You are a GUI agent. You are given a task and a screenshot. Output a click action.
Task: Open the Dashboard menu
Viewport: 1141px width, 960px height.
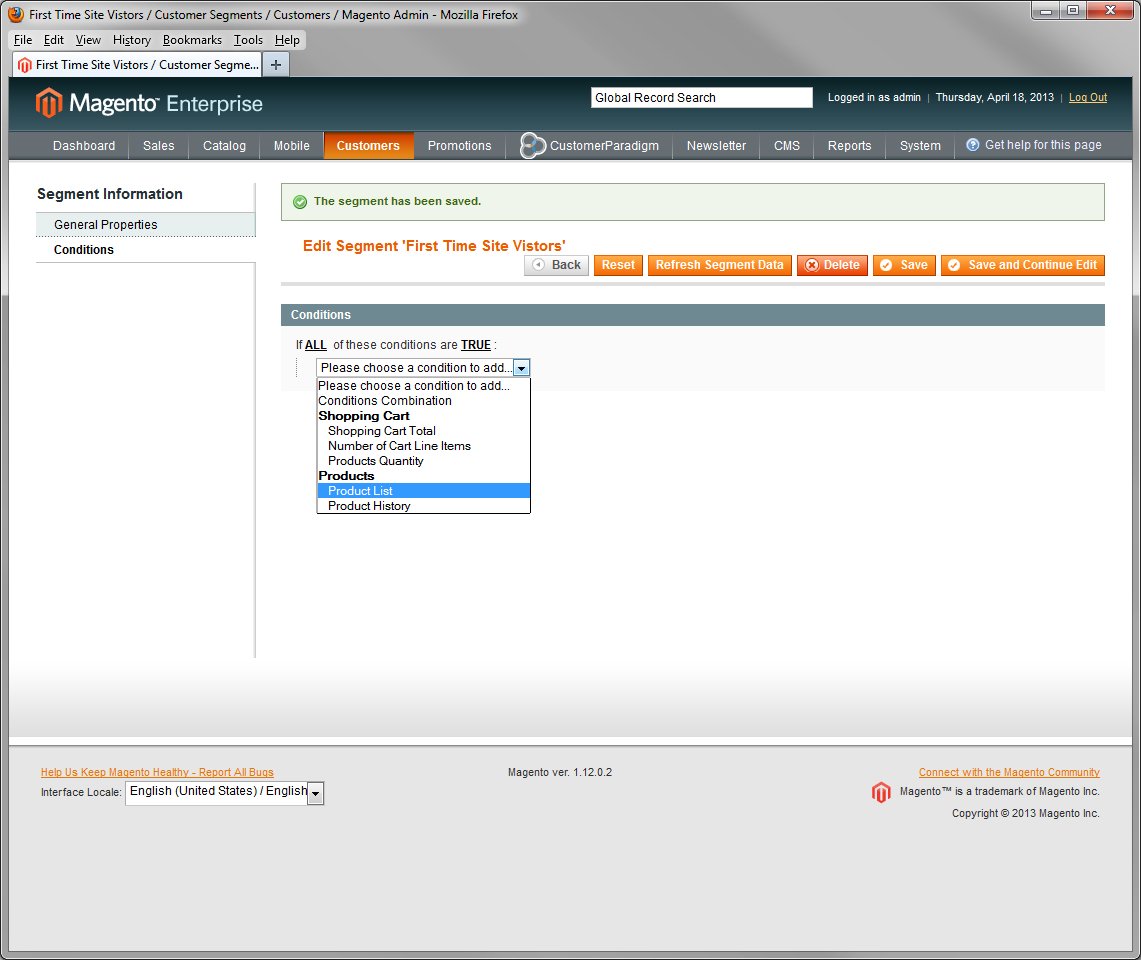[x=84, y=146]
